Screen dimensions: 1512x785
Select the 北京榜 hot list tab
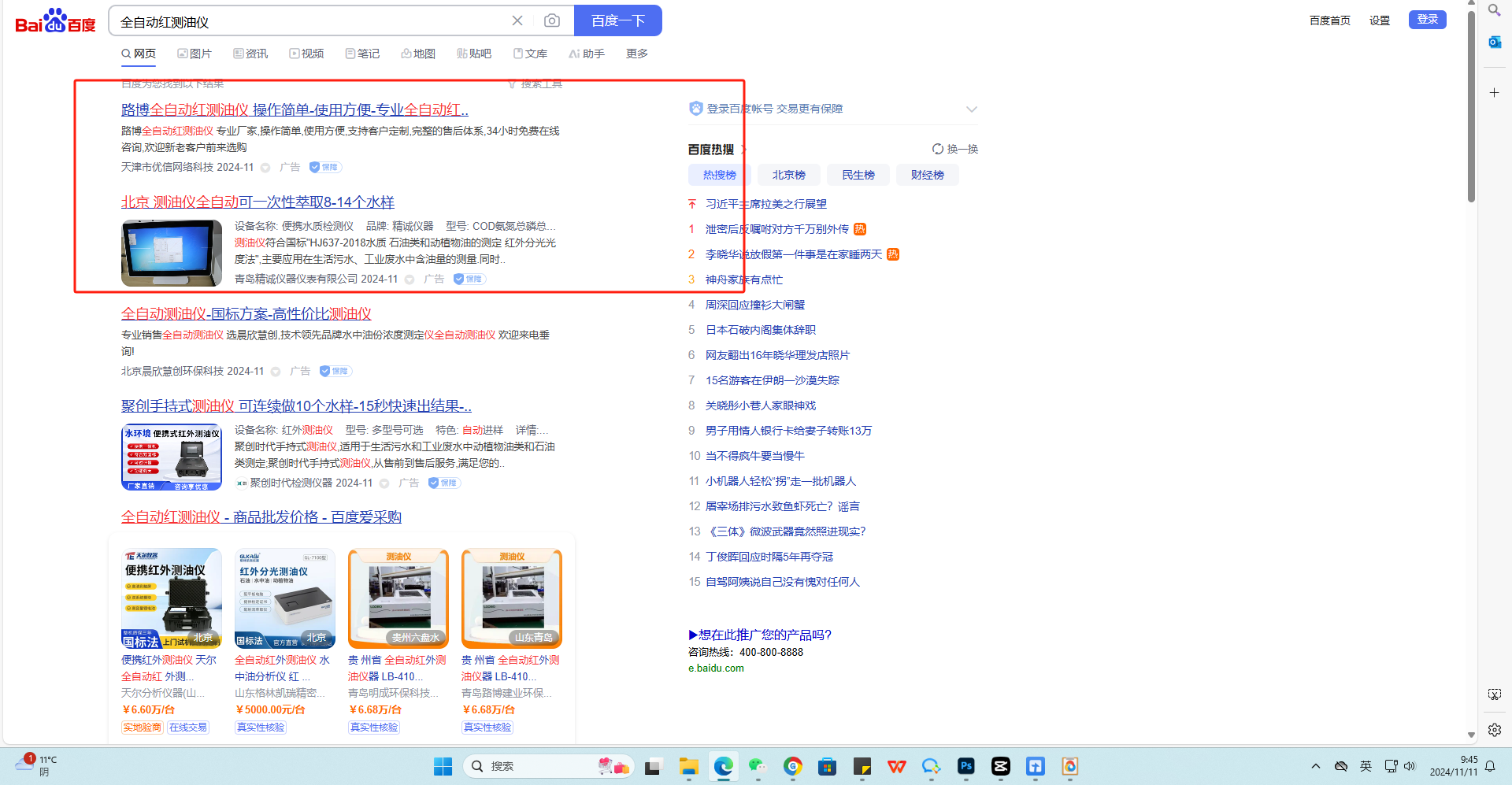788,175
